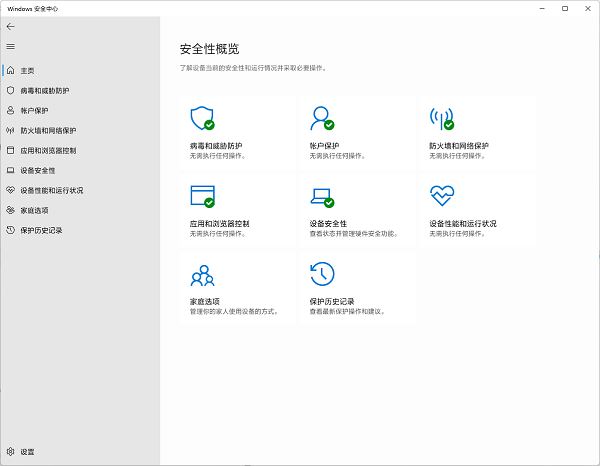Click the antenna icon beside 防火墙和网络保护 in sidebar
This screenshot has width=600, height=466.
[10, 130]
